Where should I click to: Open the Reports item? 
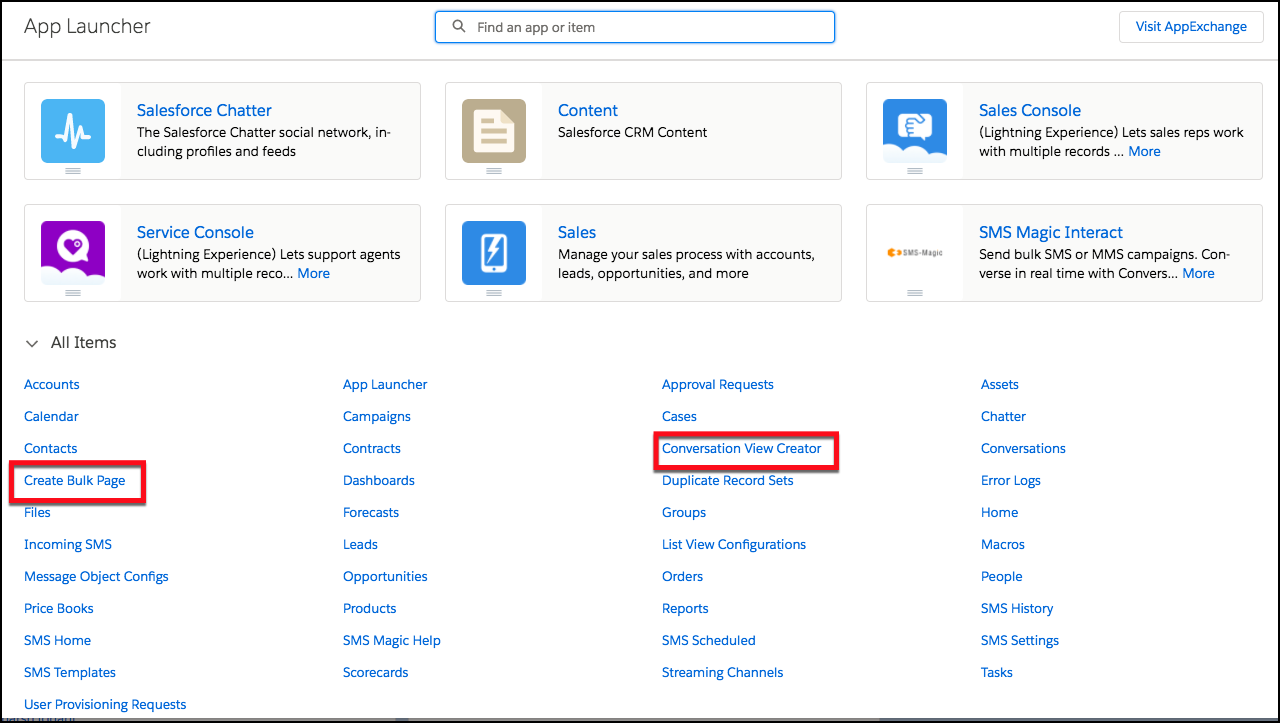coord(685,609)
